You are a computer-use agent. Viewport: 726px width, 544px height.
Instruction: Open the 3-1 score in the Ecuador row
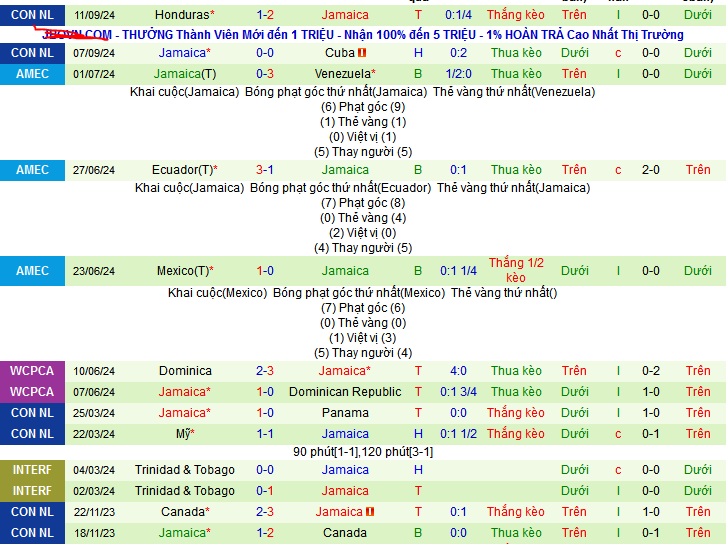coord(265,170)
